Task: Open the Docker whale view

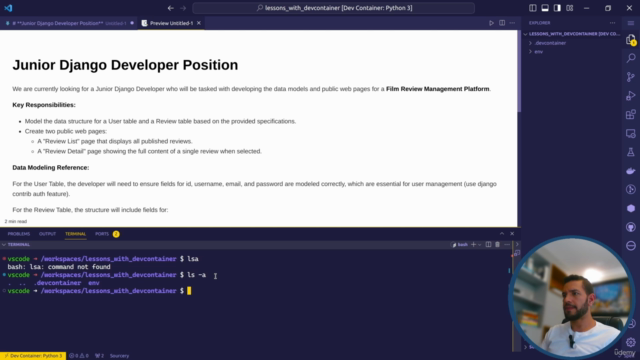Action: tap(631, 171)
